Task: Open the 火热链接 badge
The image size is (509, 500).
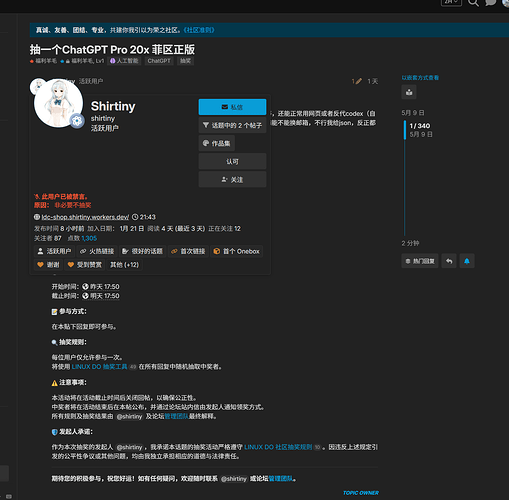Action: 97,251
